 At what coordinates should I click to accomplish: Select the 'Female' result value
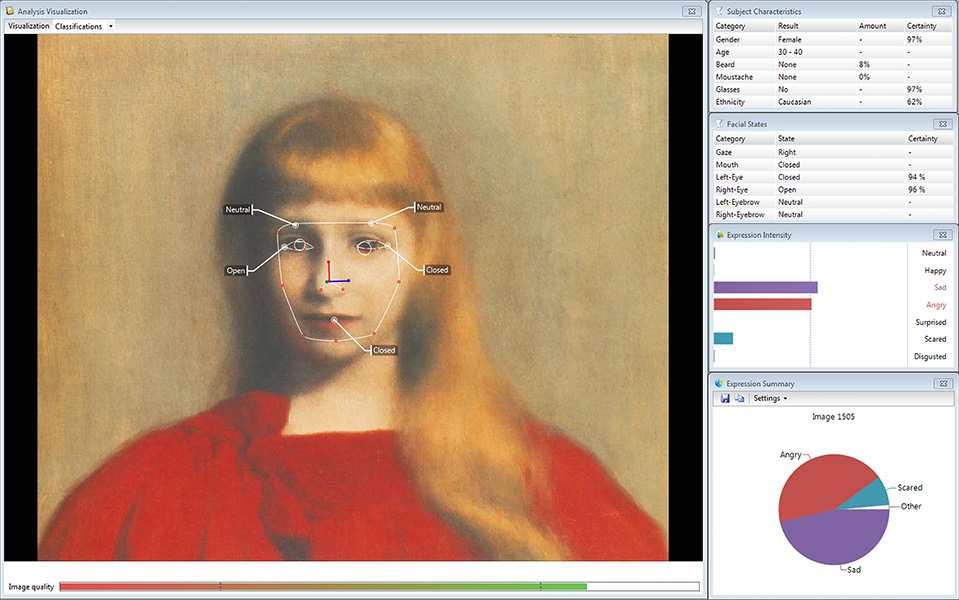(790, 39)
